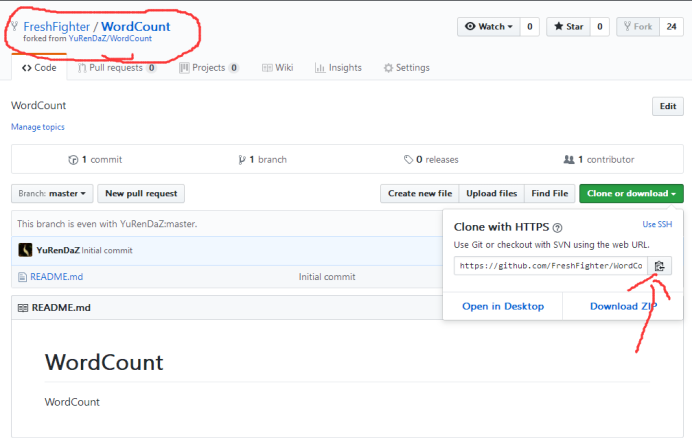Viewport: 692px width, 442px height.
Task: Click the Edit description button
Action: point(668,106)
